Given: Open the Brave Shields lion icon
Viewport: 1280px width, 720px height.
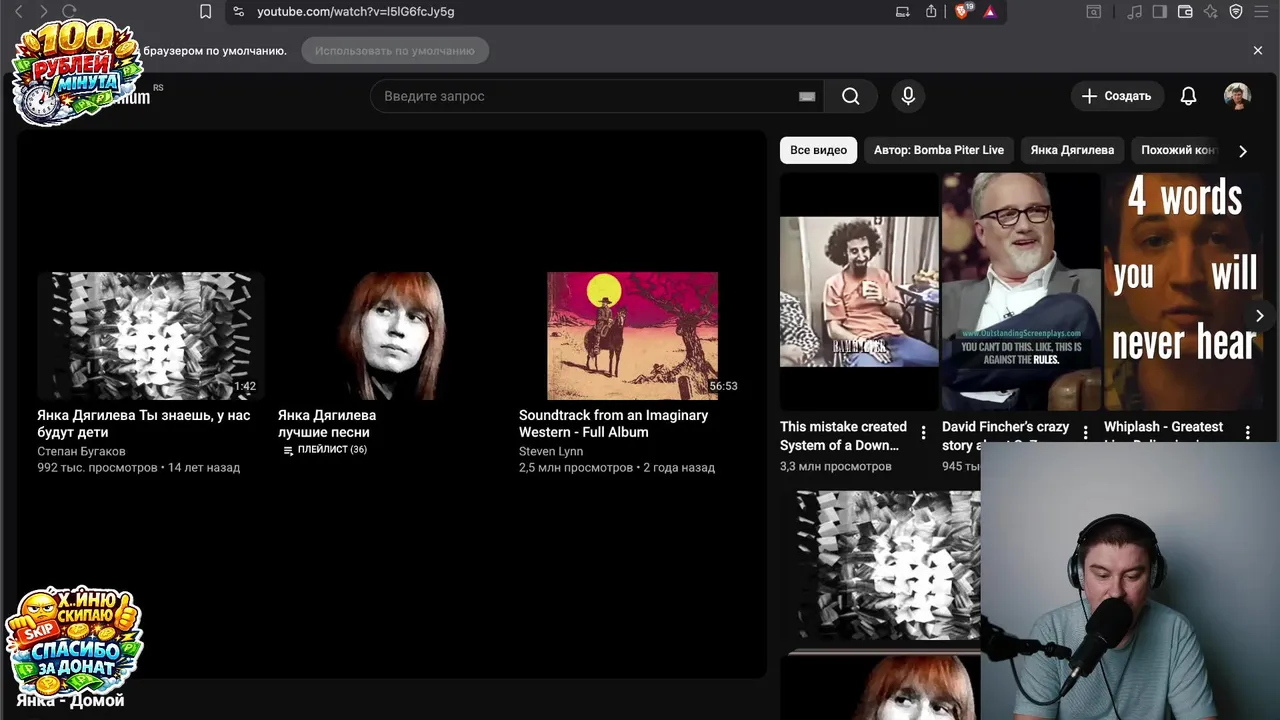Looking at the screenshot, I should pyautogui.click(x=962, y=12).
